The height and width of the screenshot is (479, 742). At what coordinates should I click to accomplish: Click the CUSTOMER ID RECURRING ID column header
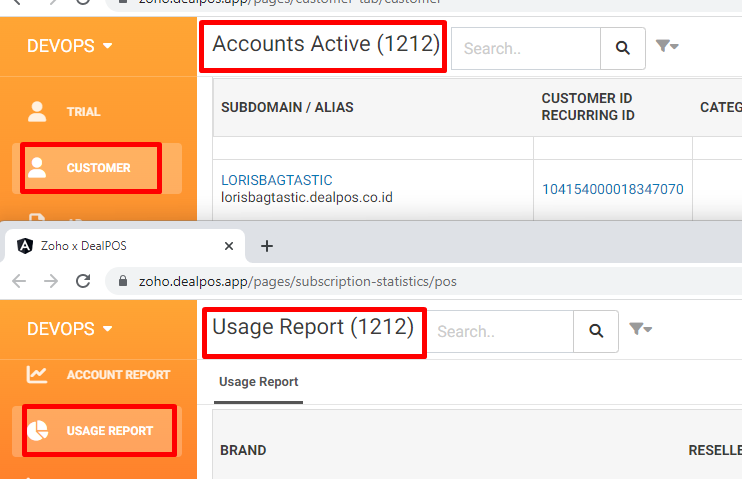point(588,106)
